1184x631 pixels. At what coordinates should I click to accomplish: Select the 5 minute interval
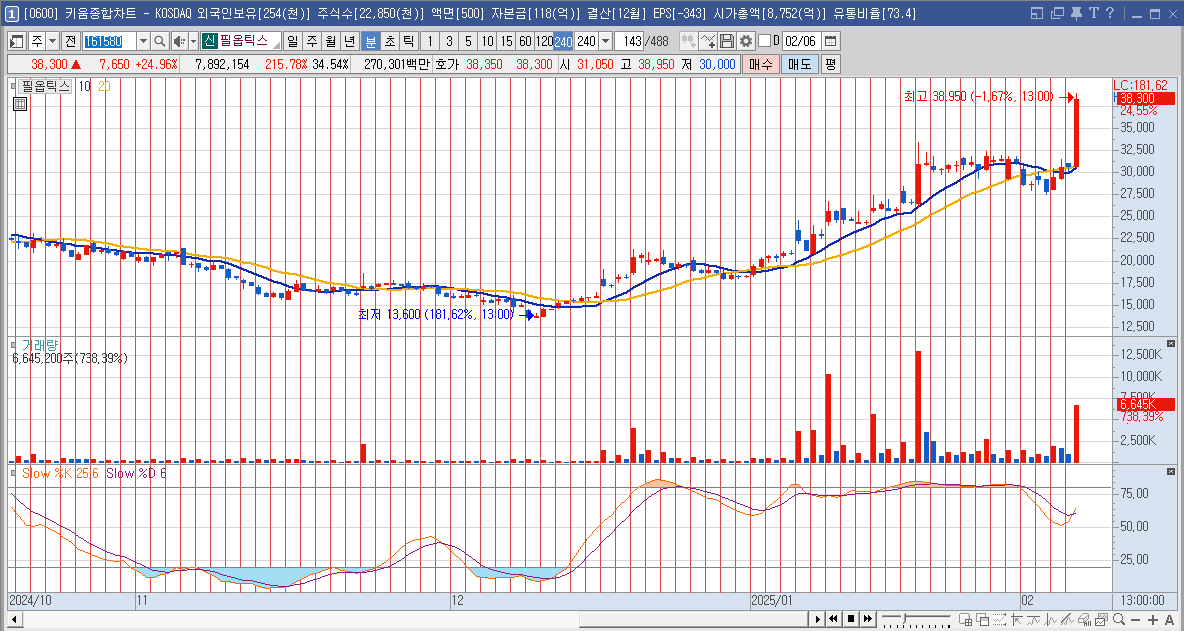[x=468, y=41]
